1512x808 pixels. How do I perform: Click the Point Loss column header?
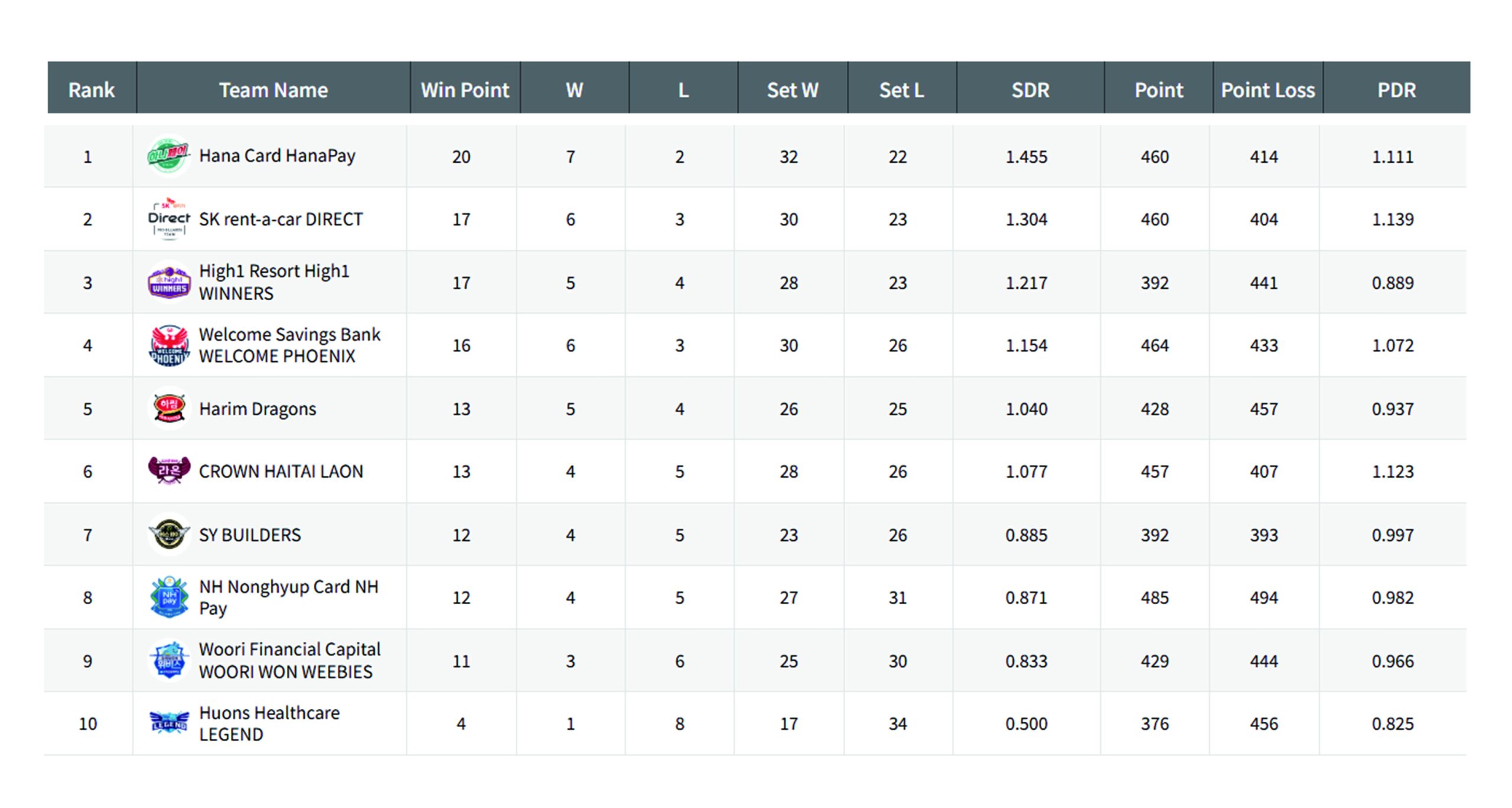click(1267, 90)
